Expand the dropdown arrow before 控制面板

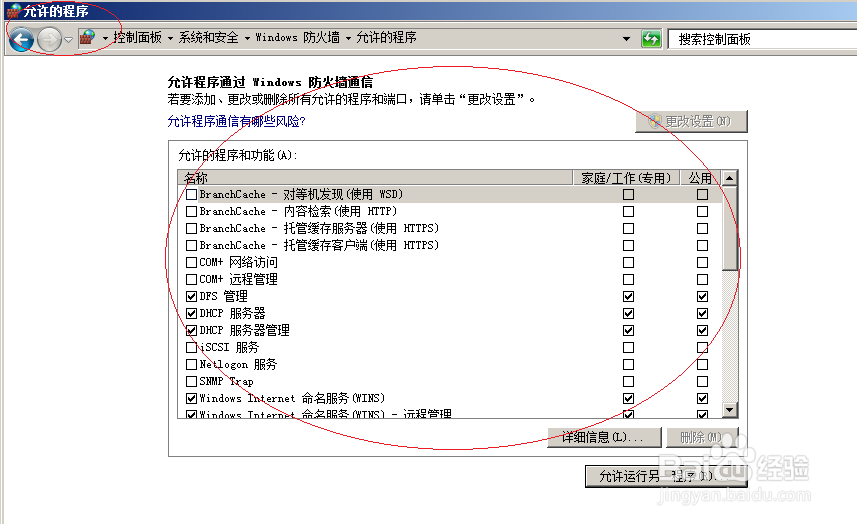point(105,38)
